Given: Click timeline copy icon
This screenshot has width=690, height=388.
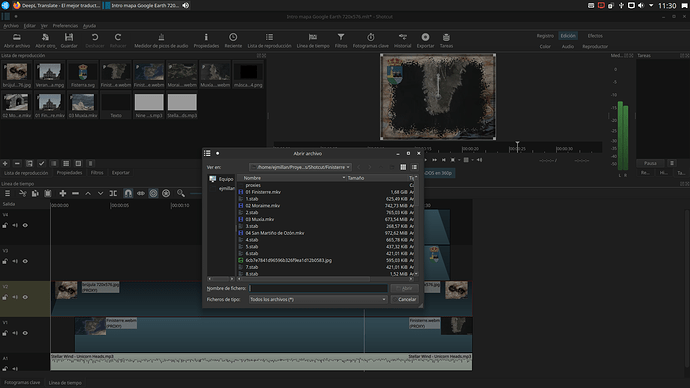Looking at the screenshot, I should click(35, 193).
